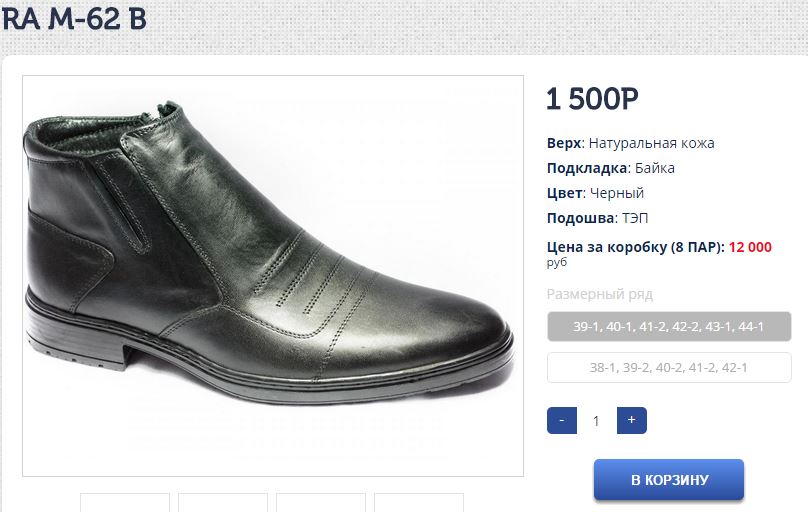Screen dimensions: 808x512
Task: Select size set starting with 39-1
Action: [x=669, y=326]
